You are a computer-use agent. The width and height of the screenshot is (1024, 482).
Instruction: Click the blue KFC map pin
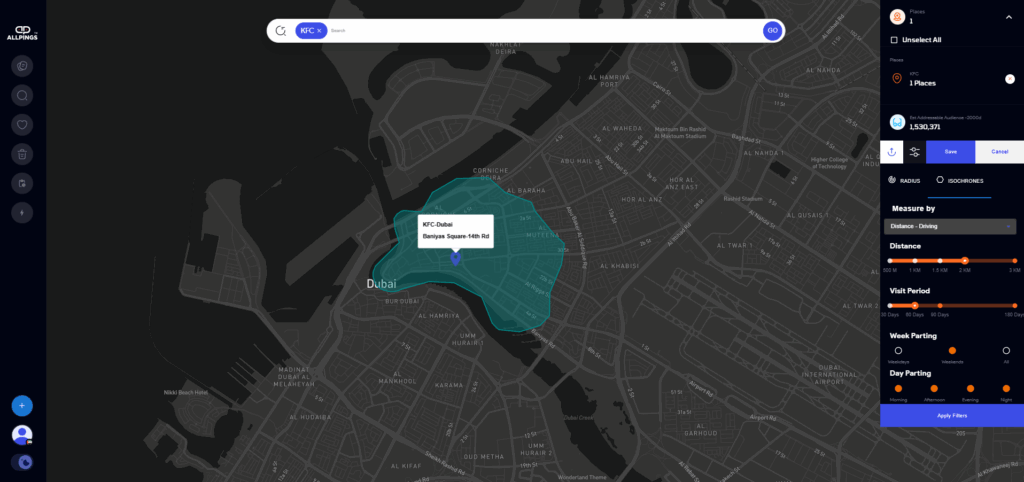(456, 259)
